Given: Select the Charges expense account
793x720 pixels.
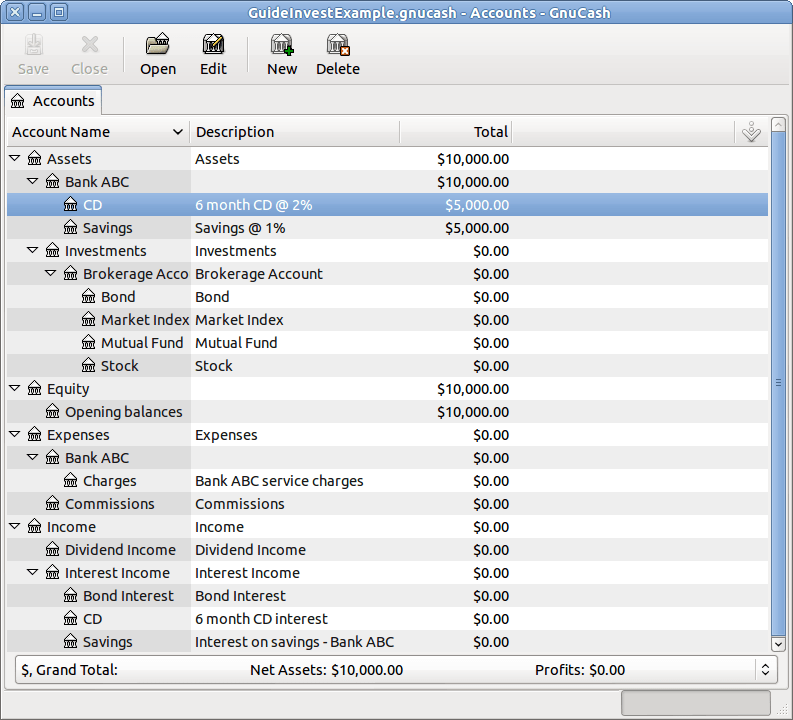Looking at the screenshot, I should [387, 480].
